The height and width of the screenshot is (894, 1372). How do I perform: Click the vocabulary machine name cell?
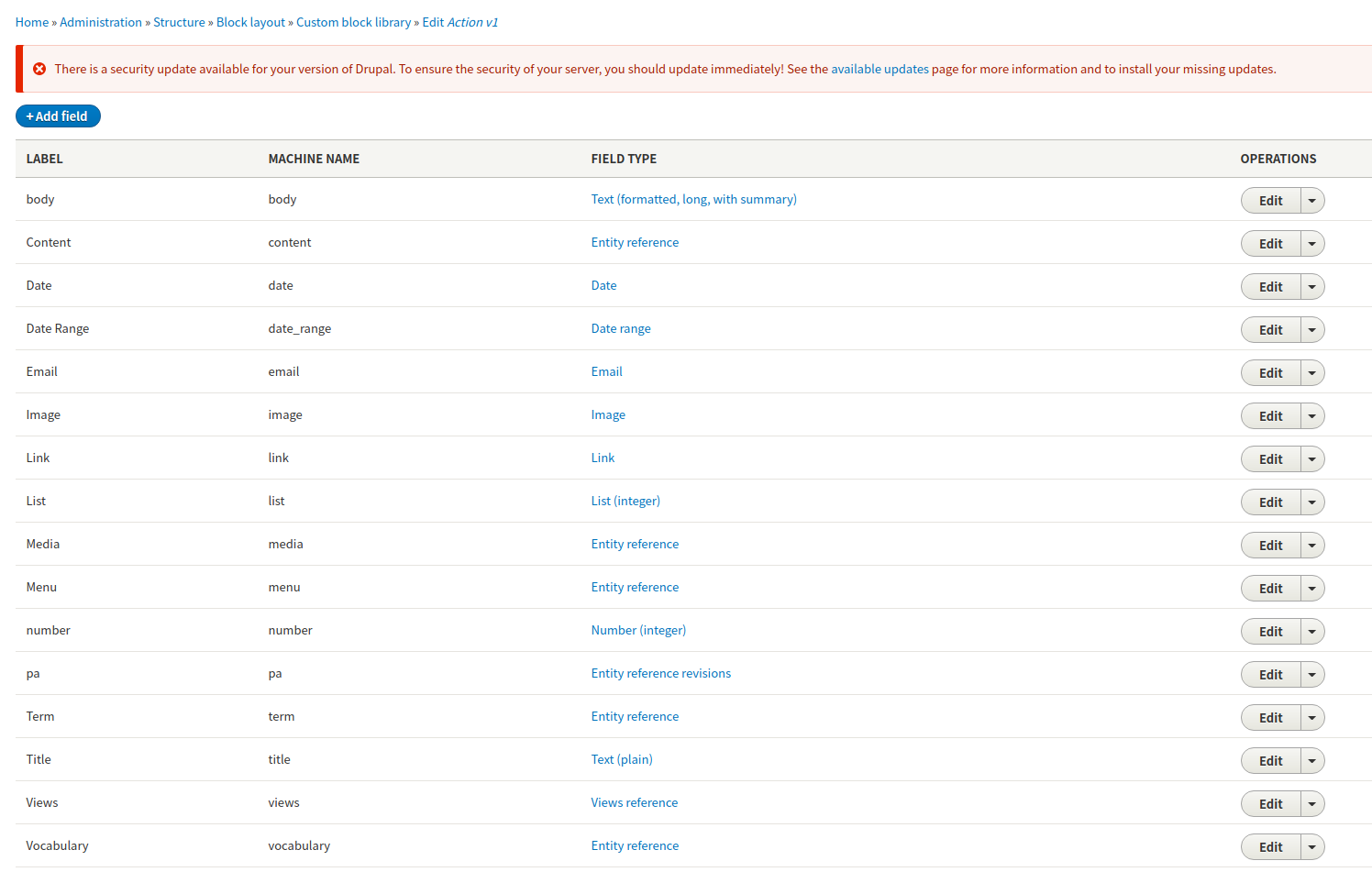(299, 845)
